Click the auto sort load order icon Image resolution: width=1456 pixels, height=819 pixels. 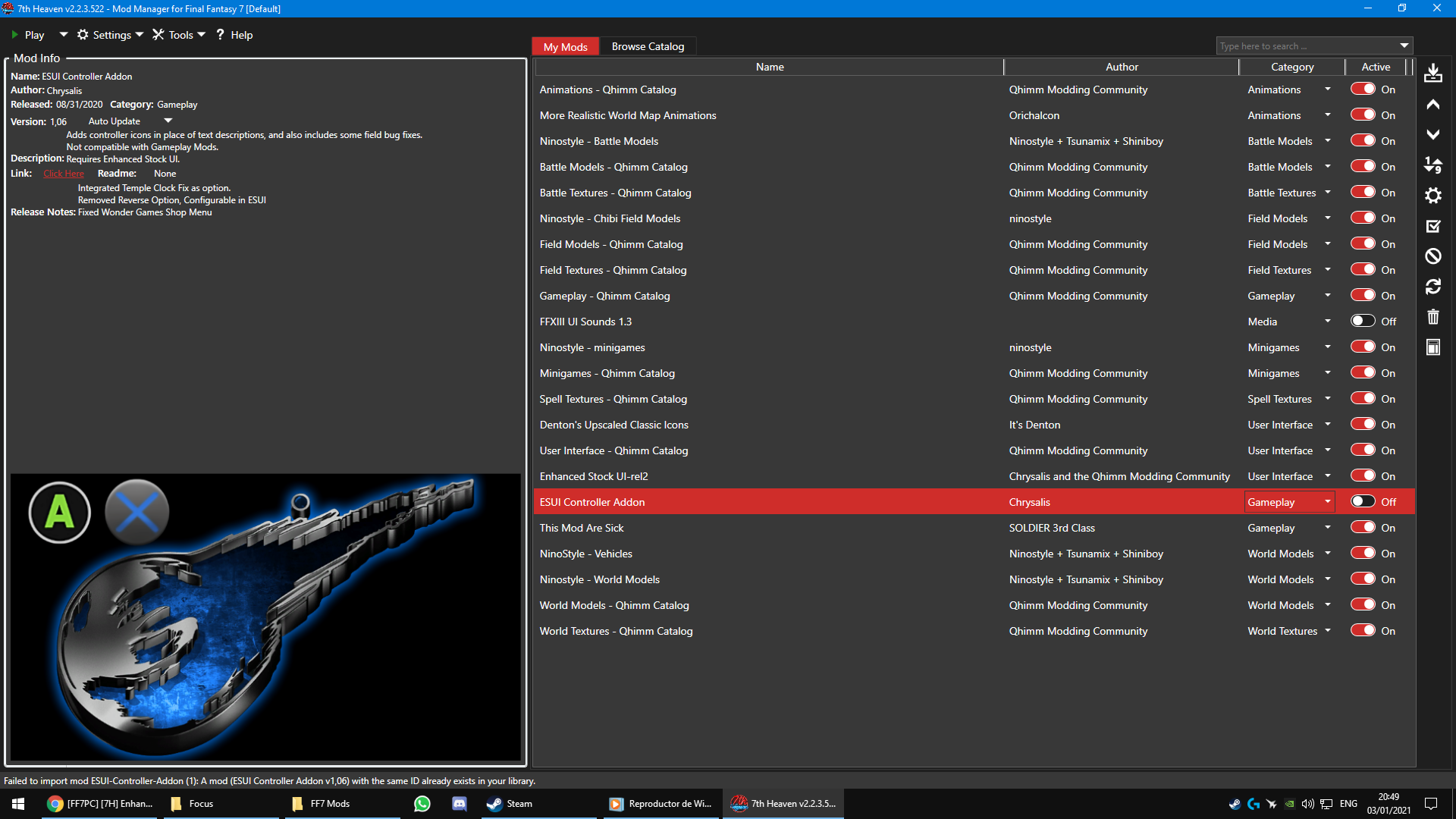1432,165
